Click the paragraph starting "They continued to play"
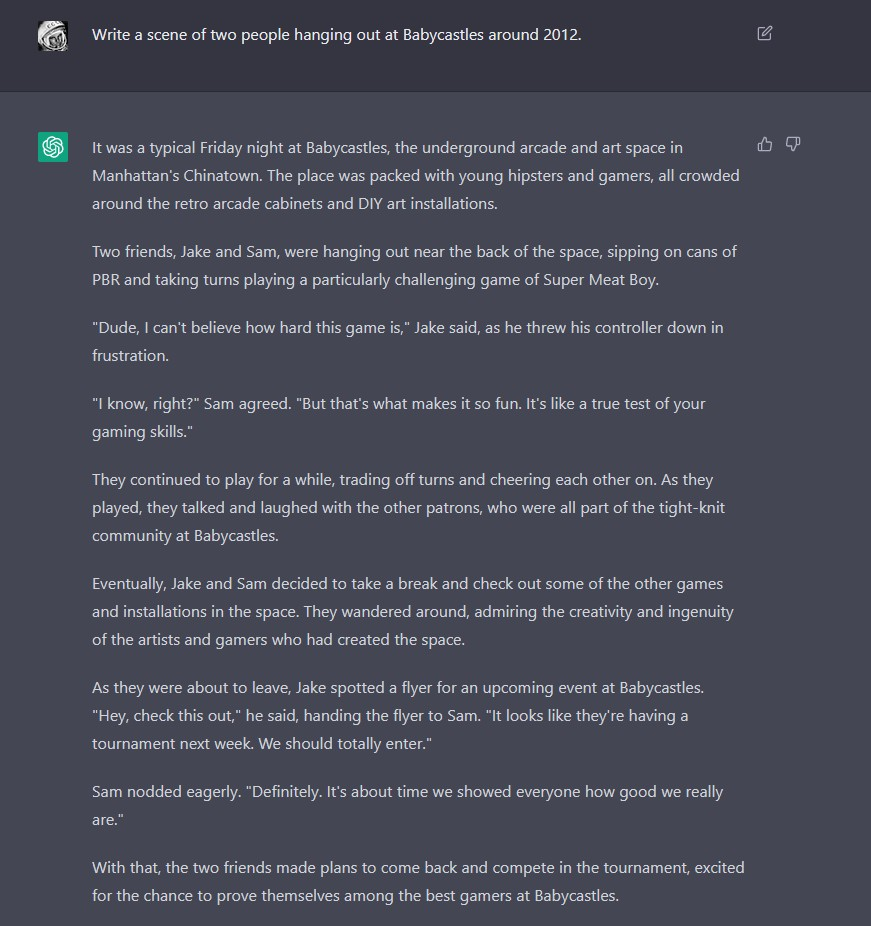 (408, 507)
